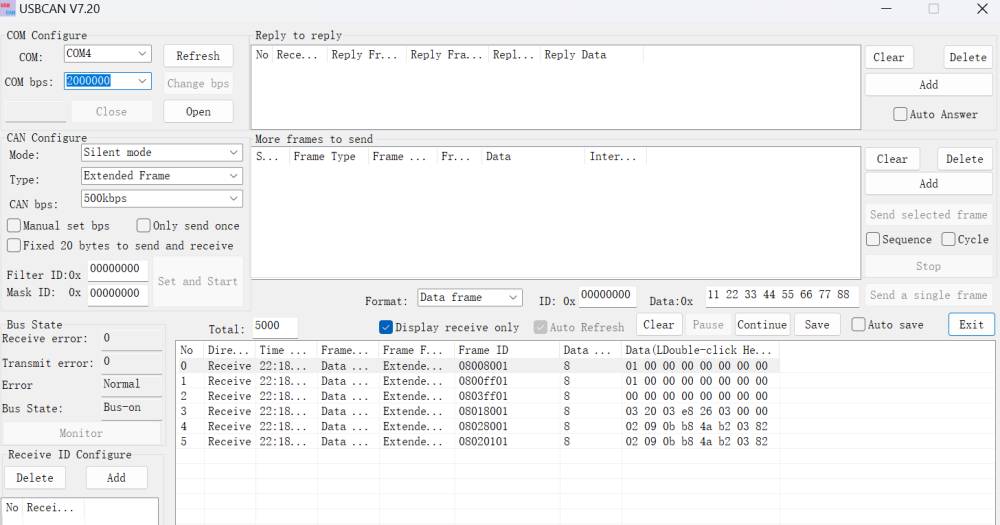The image size is (1000, 525).
Task: Clear the Reply to reply list
Action: 888,57
